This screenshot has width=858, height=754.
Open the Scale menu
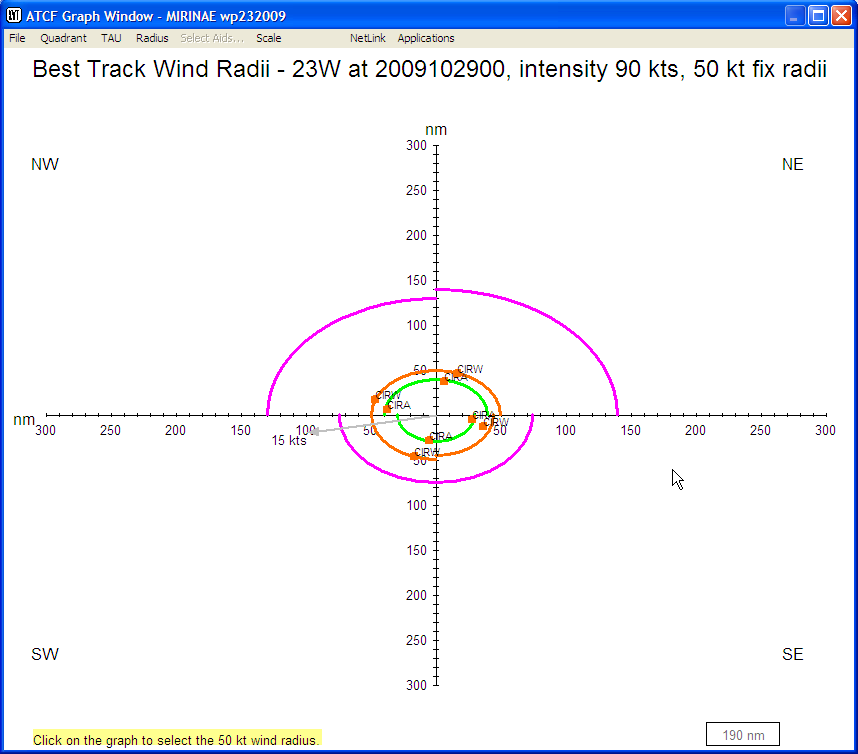[268, 38]
